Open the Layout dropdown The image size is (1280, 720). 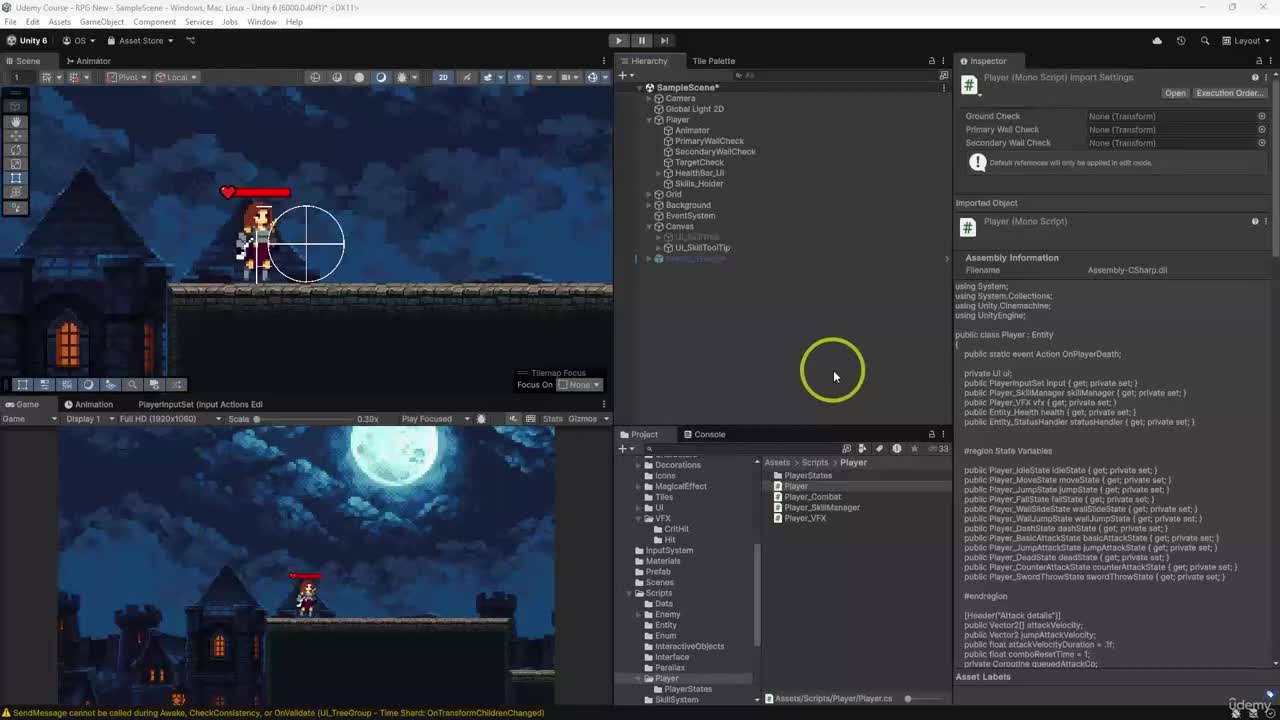(1247, 41)
